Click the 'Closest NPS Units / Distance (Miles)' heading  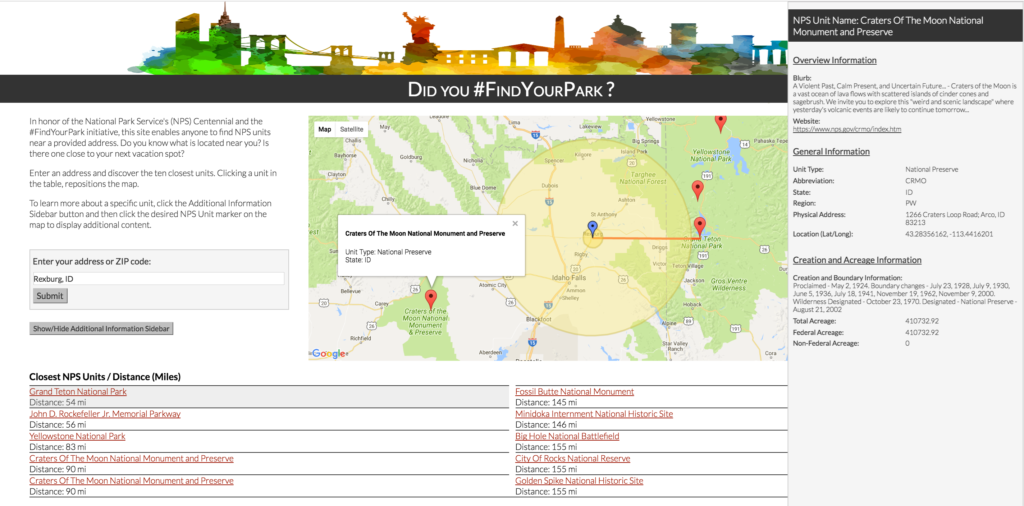105,377
